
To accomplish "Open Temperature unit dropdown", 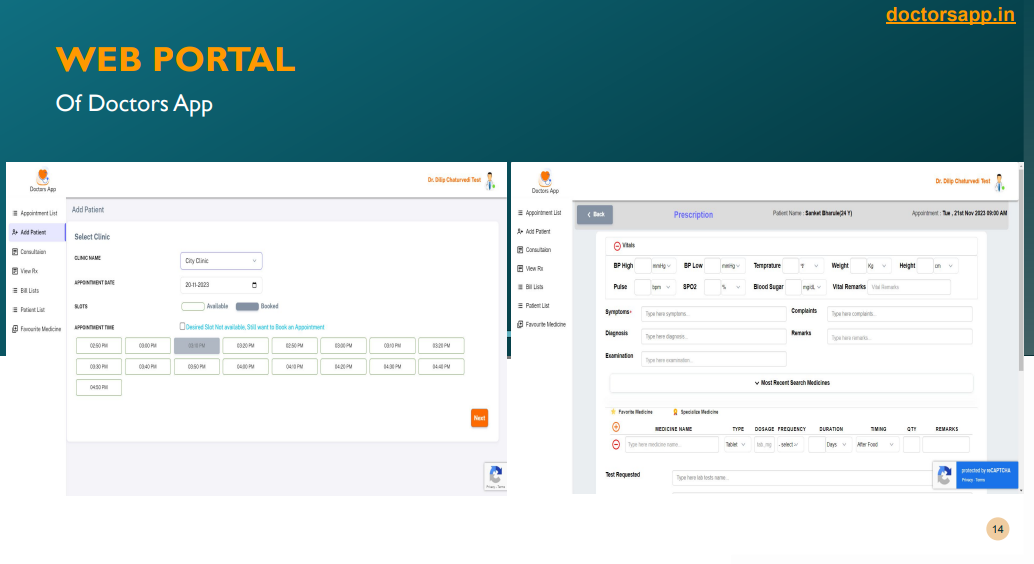I will [810, 266].
